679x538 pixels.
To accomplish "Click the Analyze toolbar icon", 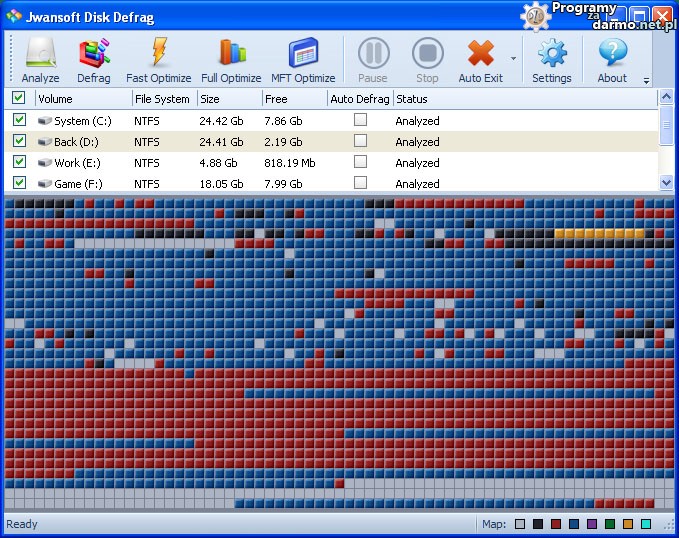I will pyautogui.click(x=40, y=59).
